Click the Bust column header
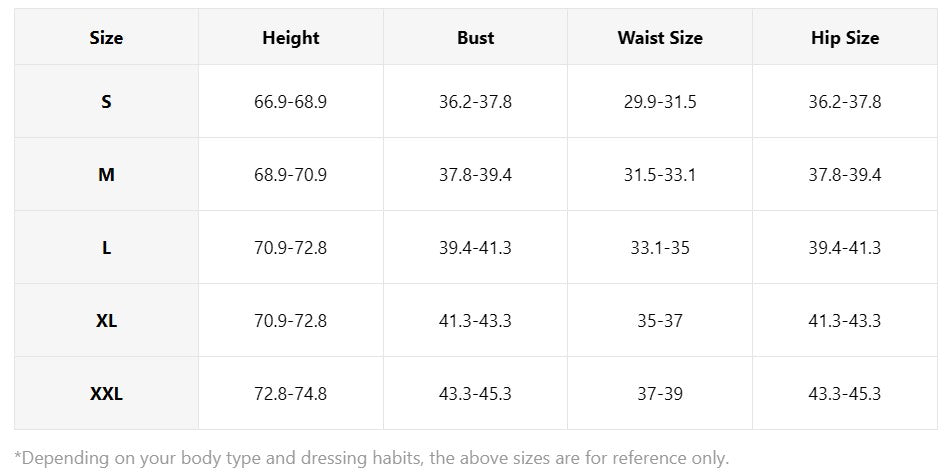The image size is (947, 476). point(475,37)
